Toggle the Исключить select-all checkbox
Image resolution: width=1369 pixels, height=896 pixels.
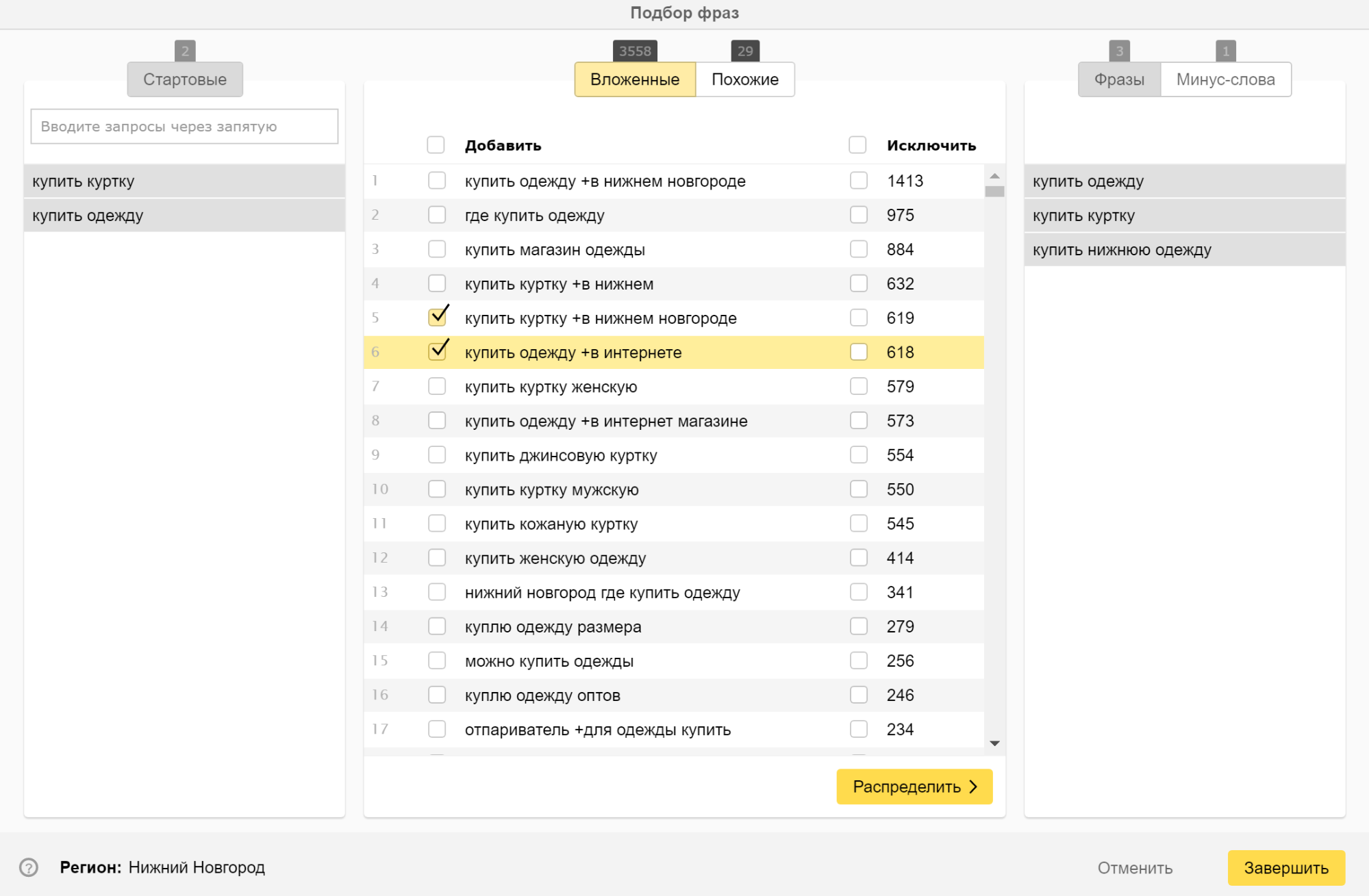pos(857,145)
